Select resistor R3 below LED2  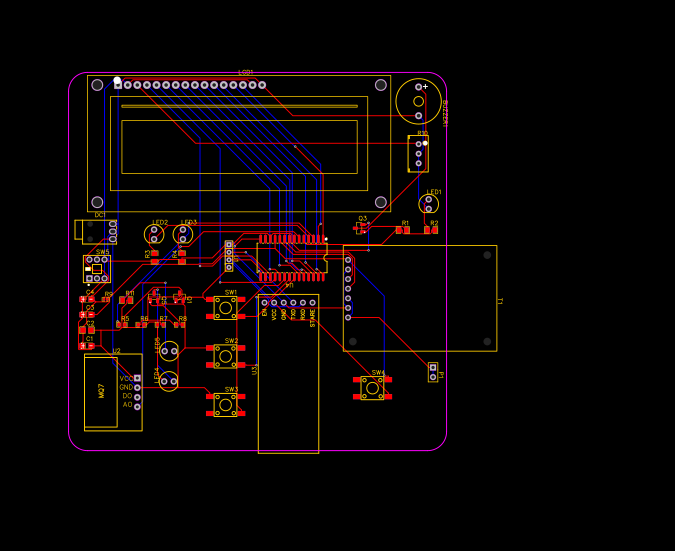click(x=155, y=257)
